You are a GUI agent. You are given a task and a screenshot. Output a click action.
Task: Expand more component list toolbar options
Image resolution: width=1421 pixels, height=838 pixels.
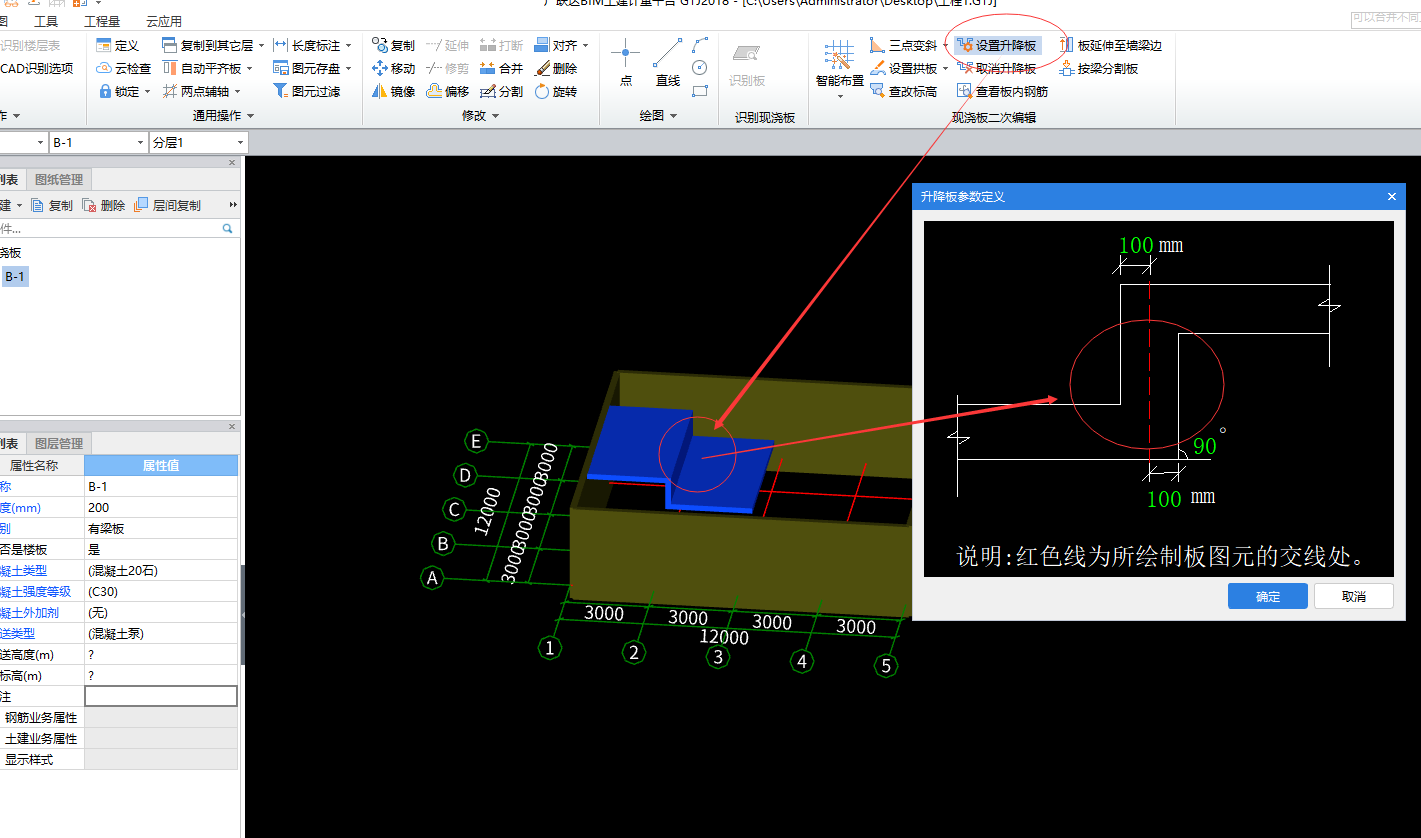(x=233, y=205)
